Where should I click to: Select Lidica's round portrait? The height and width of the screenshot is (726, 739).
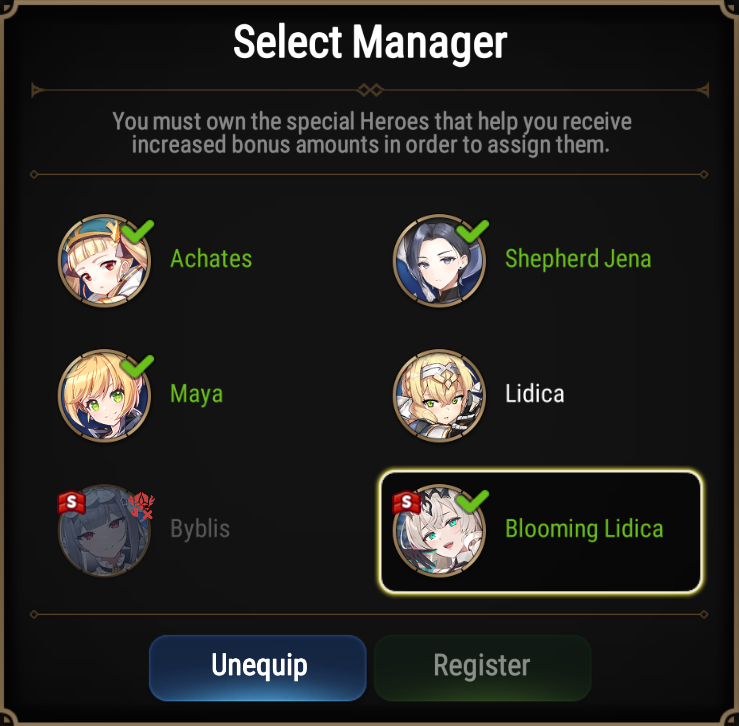pyautogui.click(x=439, y=396)
